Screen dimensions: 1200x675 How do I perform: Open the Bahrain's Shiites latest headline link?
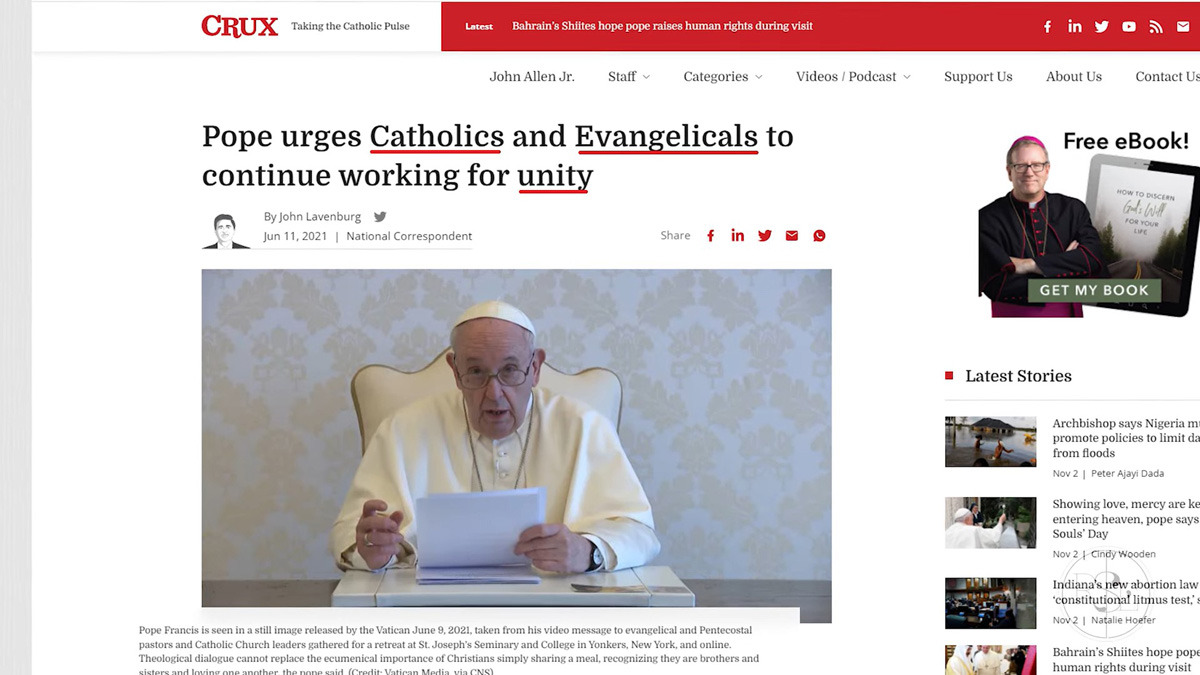tap(662, 26)
